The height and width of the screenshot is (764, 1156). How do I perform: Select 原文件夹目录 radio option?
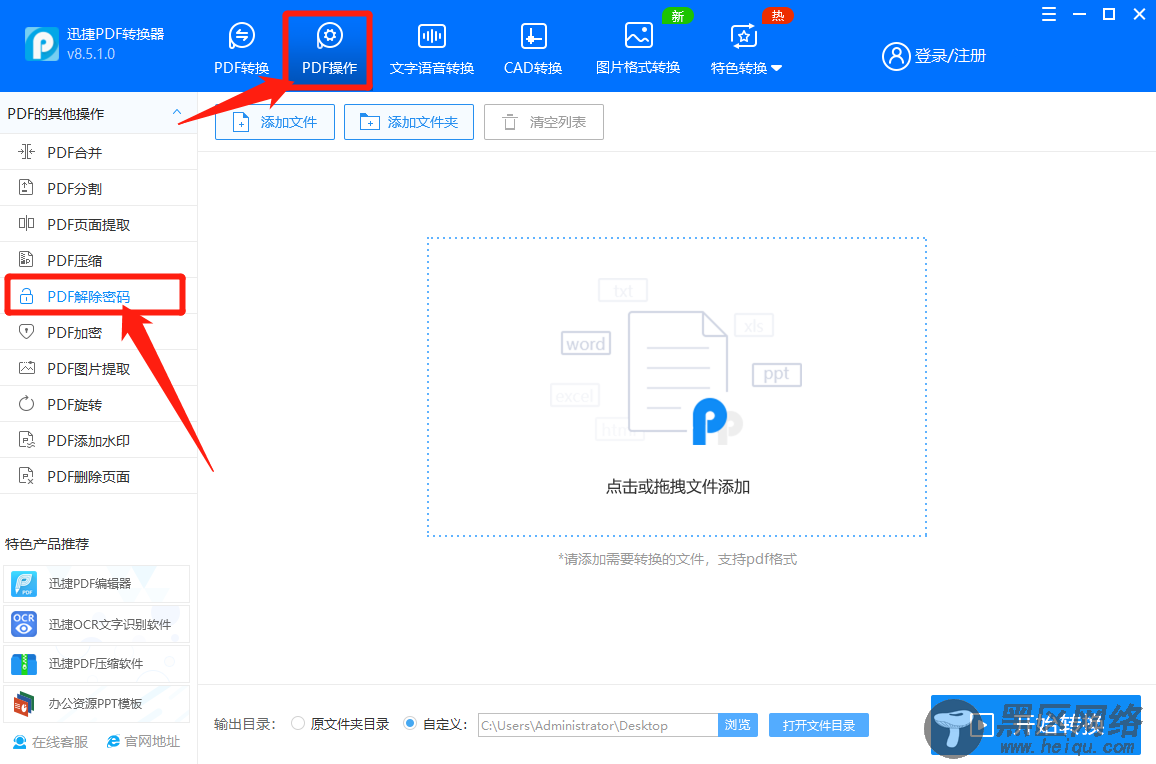298,723
